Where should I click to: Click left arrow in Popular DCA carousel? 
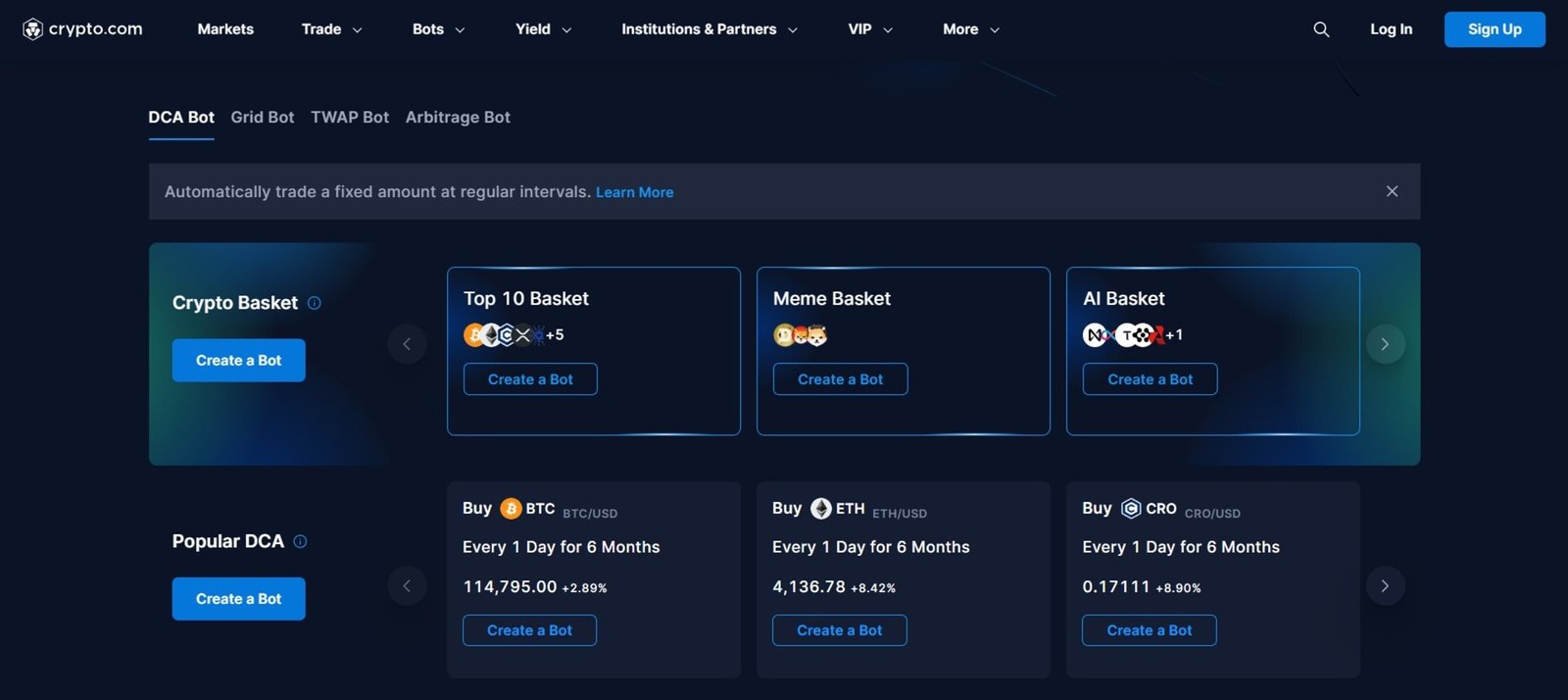407,586
